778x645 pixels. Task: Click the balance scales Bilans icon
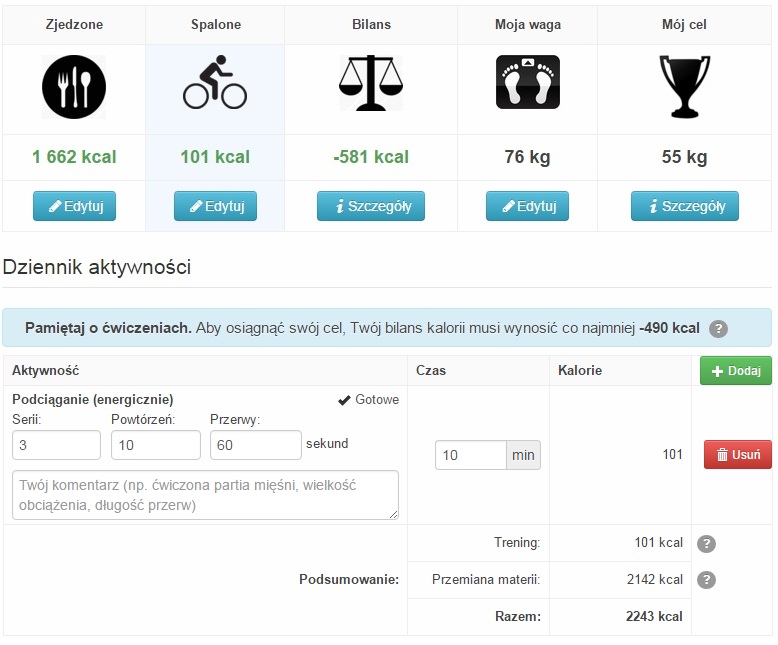(371, 82)
